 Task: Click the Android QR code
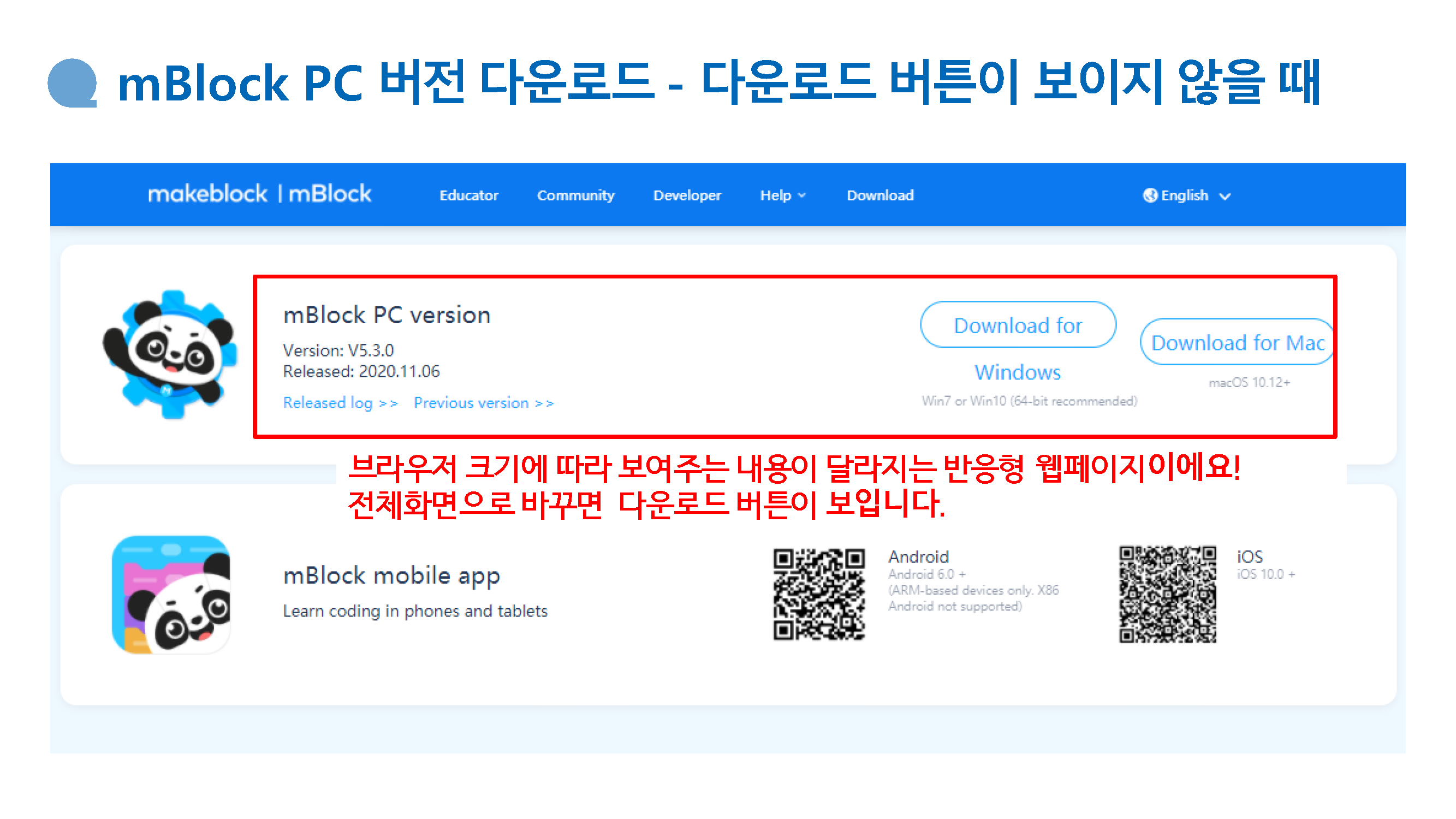click(818, 594)
